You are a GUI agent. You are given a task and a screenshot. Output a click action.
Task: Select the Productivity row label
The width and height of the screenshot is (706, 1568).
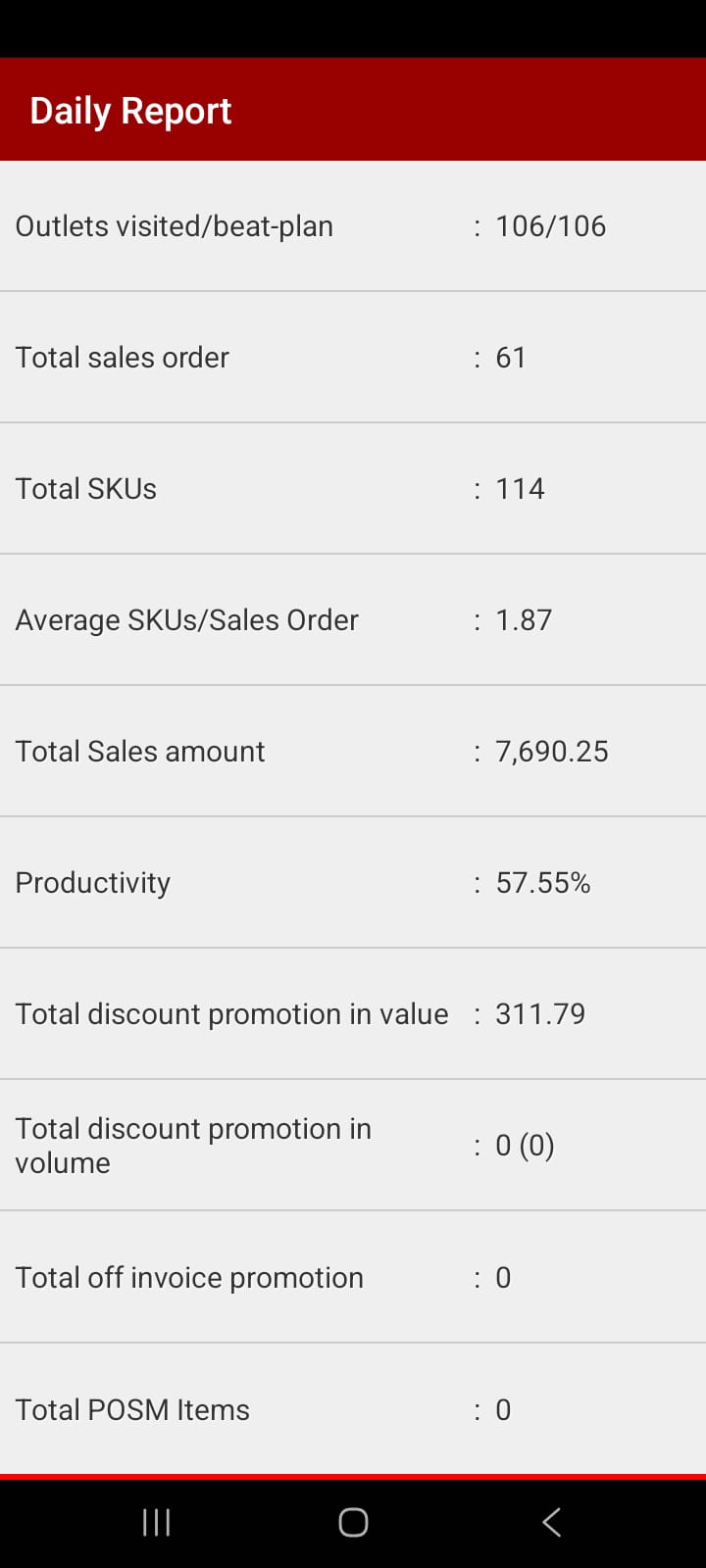pyautogui.click(x=93, y=883)
